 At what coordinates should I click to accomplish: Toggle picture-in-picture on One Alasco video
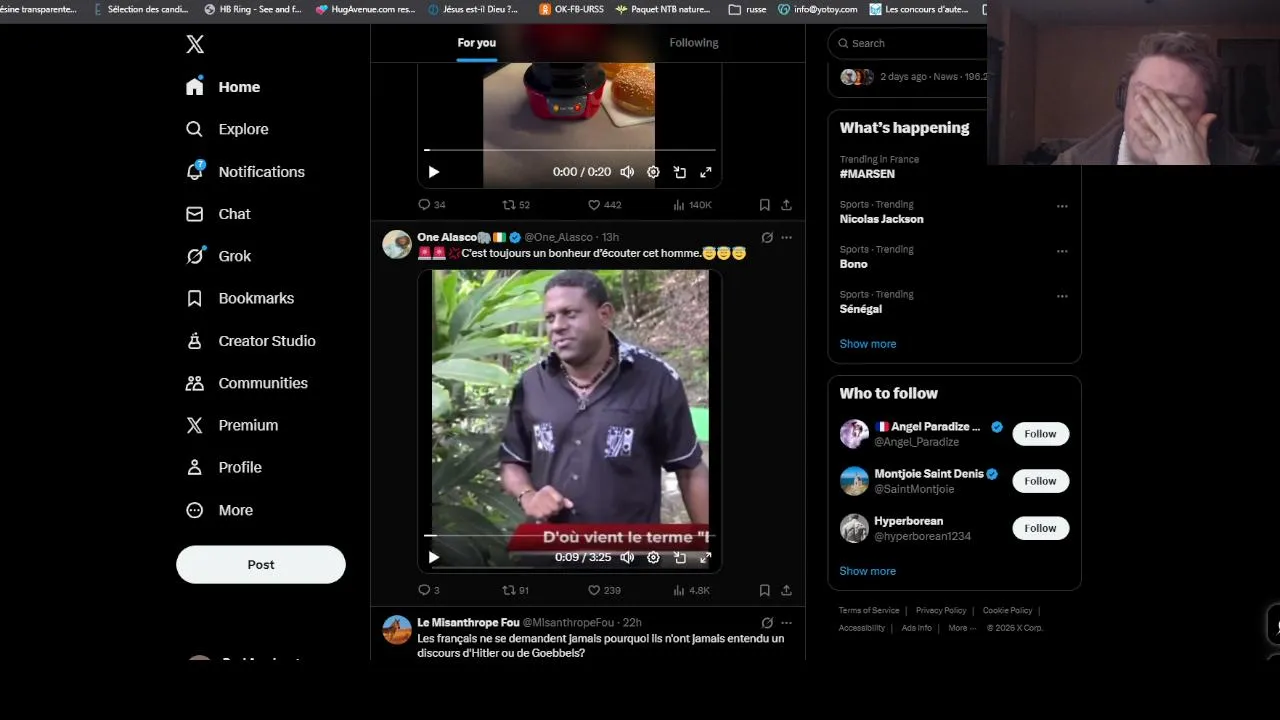(680, 557)
